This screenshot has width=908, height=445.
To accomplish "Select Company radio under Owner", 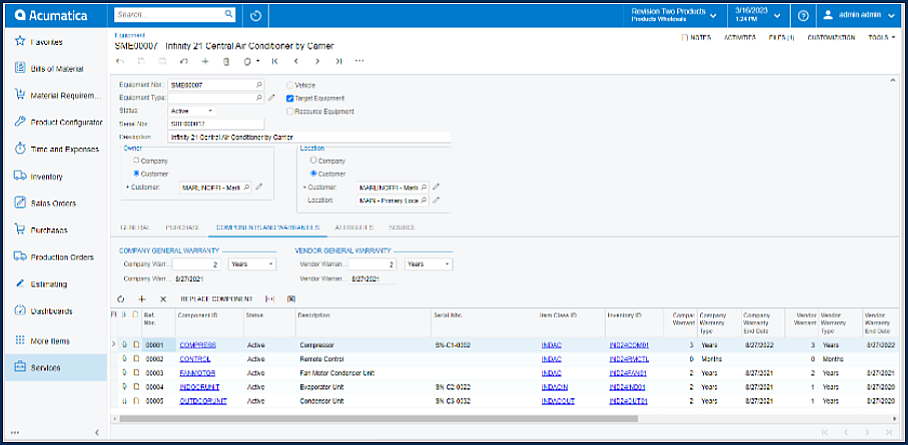I will 136,161.
